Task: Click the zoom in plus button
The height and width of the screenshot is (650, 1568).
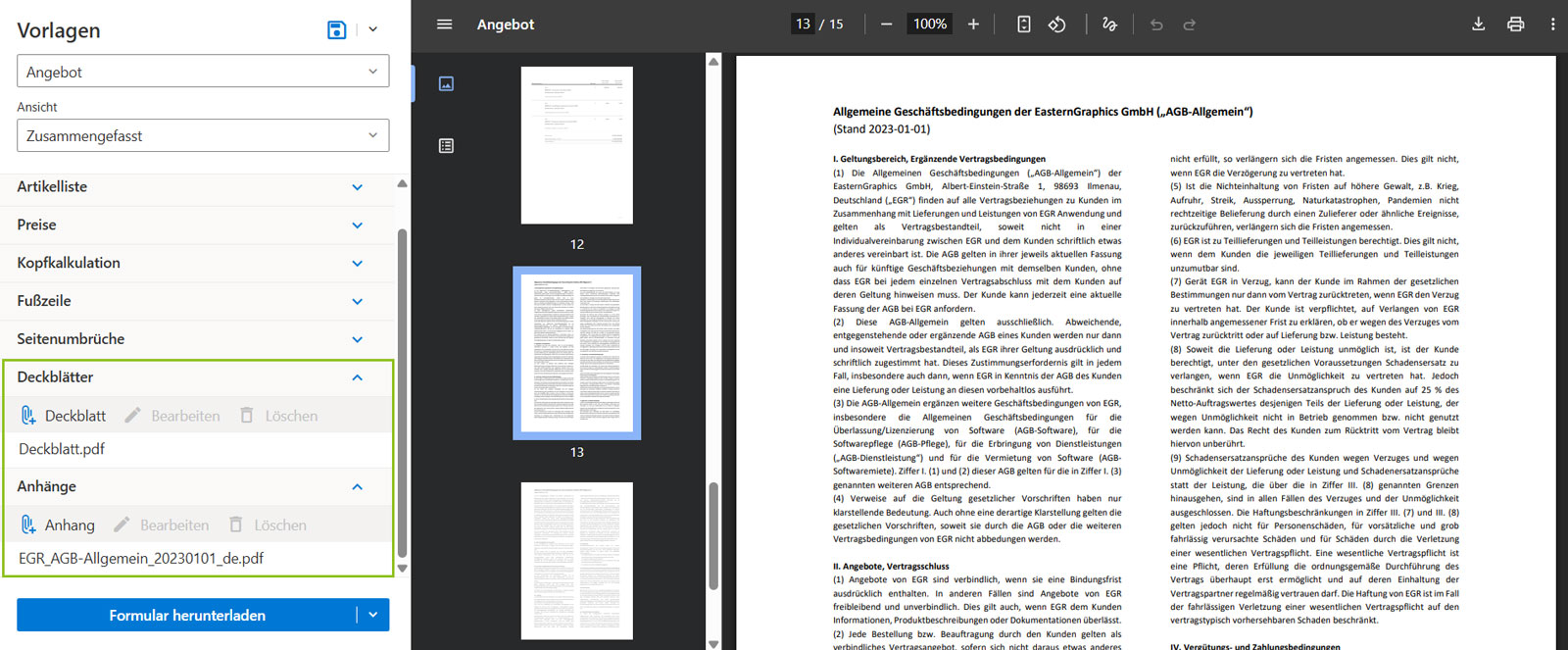Action: [973, 25]
